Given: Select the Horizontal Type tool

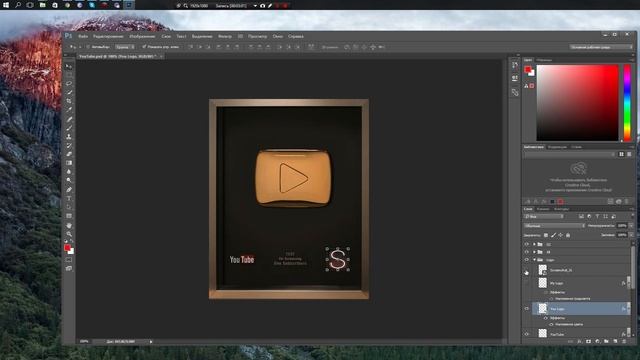Looking at the screenshot, I should click(69, 198).
